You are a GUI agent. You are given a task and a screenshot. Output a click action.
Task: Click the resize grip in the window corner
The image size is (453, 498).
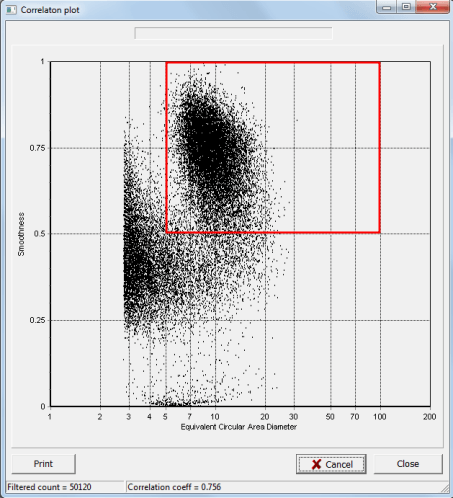[445, 489]
